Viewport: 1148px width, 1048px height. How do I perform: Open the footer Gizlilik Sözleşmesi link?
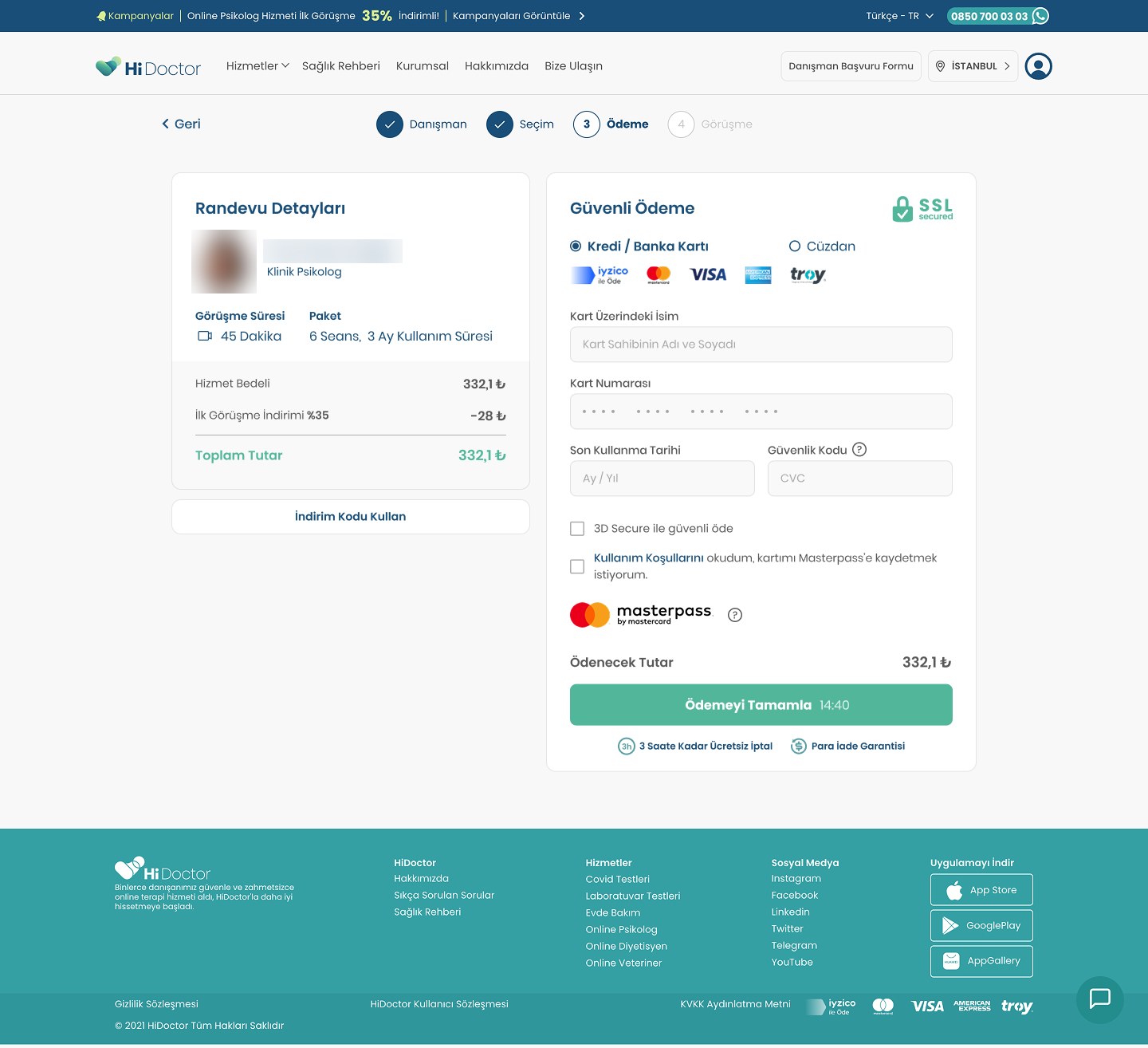(156, 1004)
